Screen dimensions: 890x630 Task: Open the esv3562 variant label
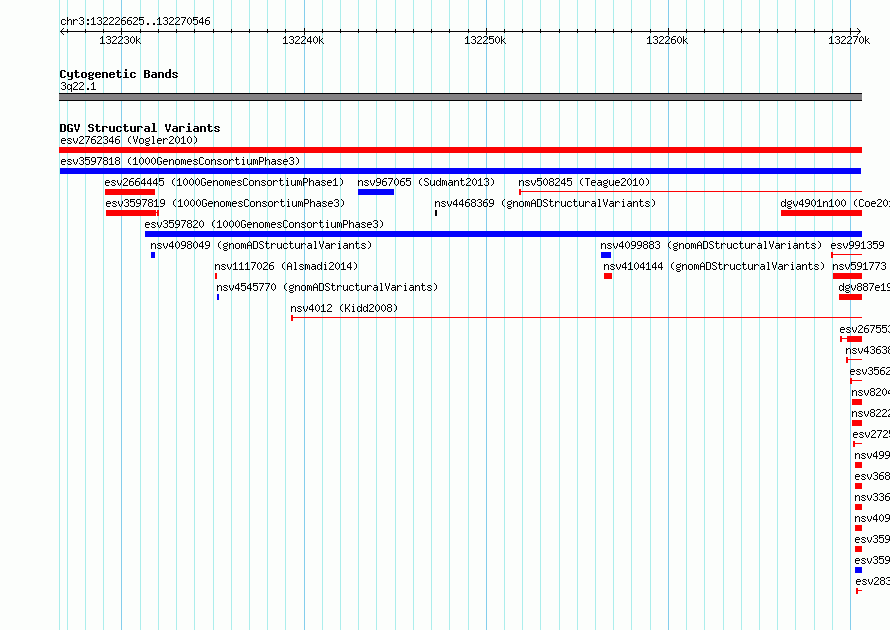870,371
